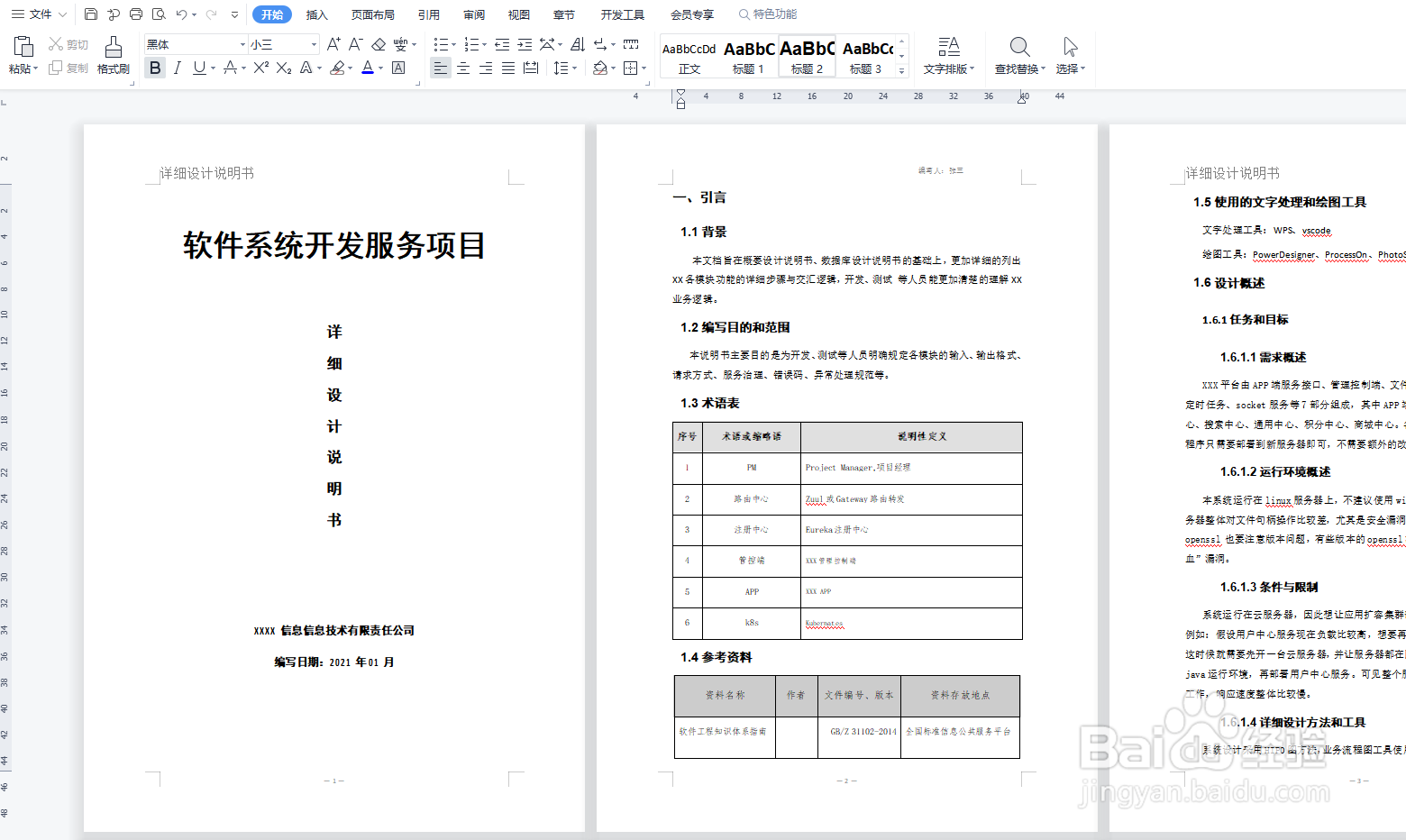Click the Redo arrow icon
Screen dimensions: 1406x840
(211, 14)
